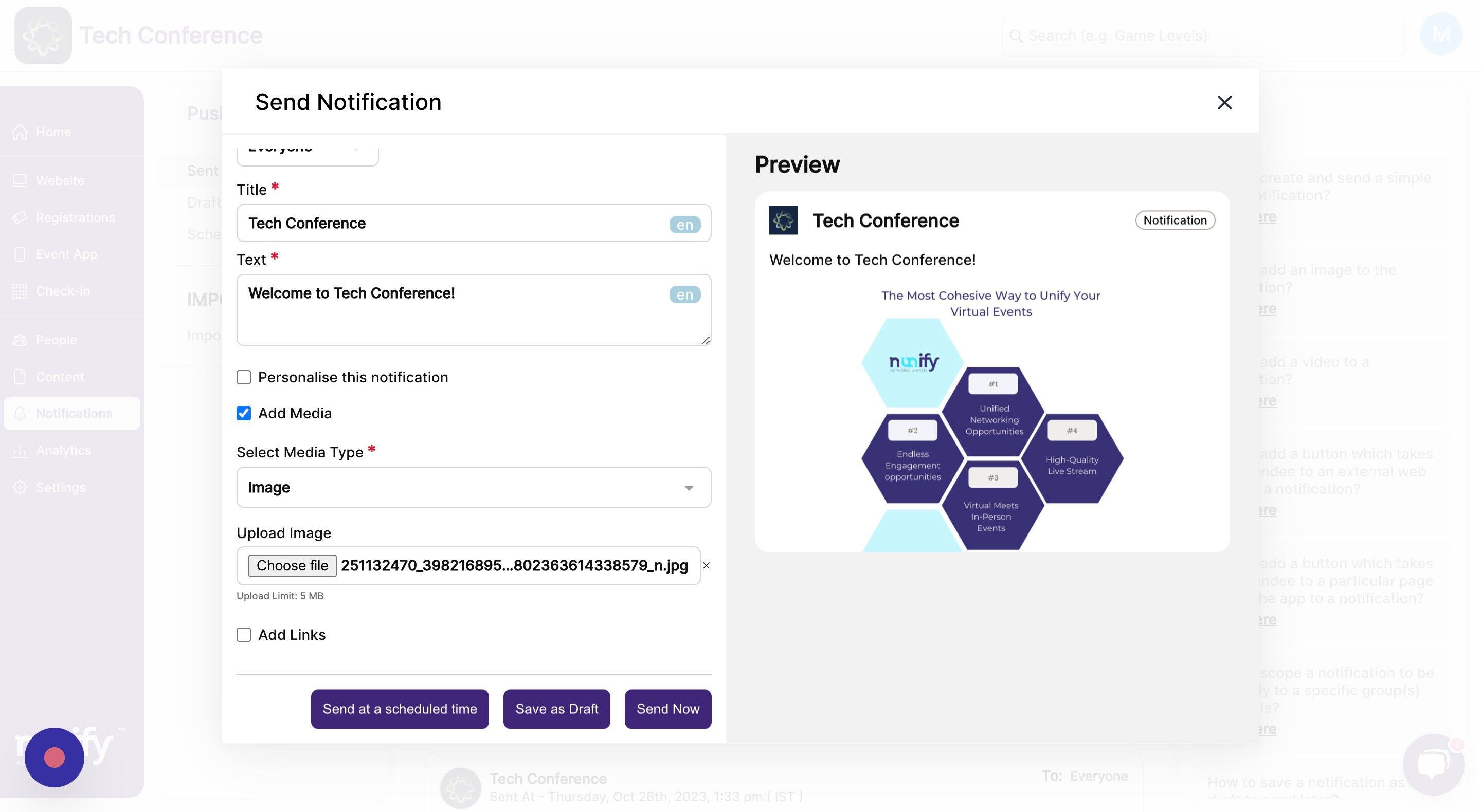Click the Choose file button
The width and height of the screenshot is (1481, 812).
click(x=292, y=565)
